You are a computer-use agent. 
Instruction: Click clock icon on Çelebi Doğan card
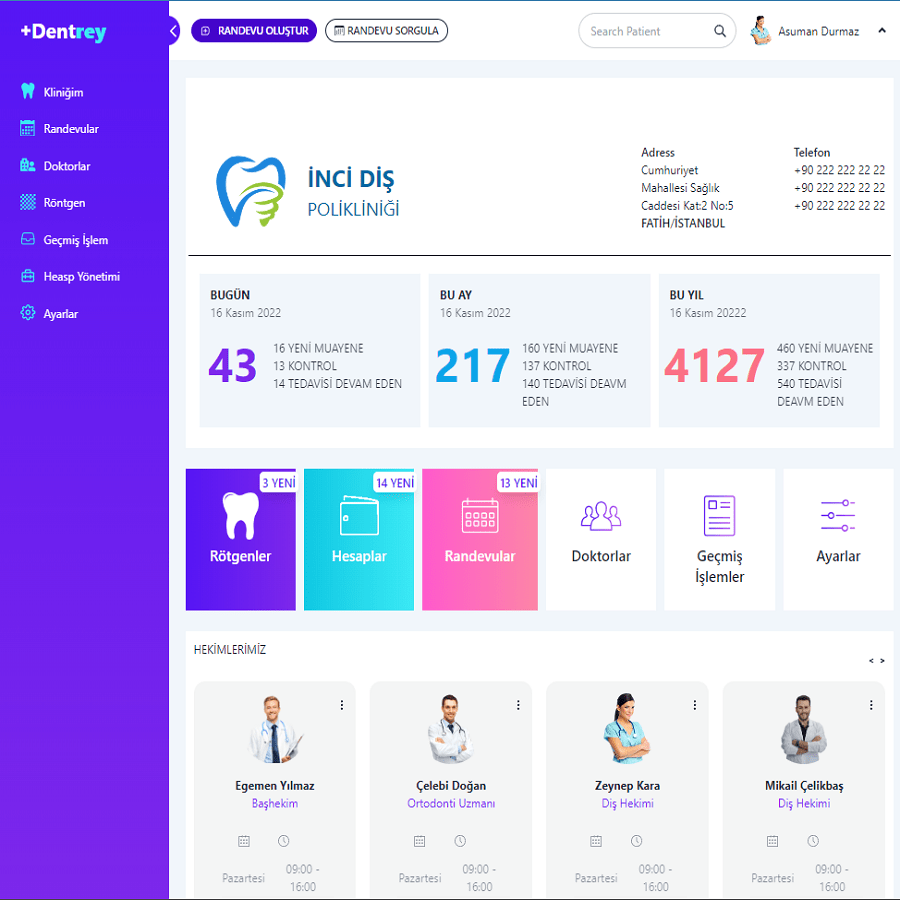pos(460,841)
